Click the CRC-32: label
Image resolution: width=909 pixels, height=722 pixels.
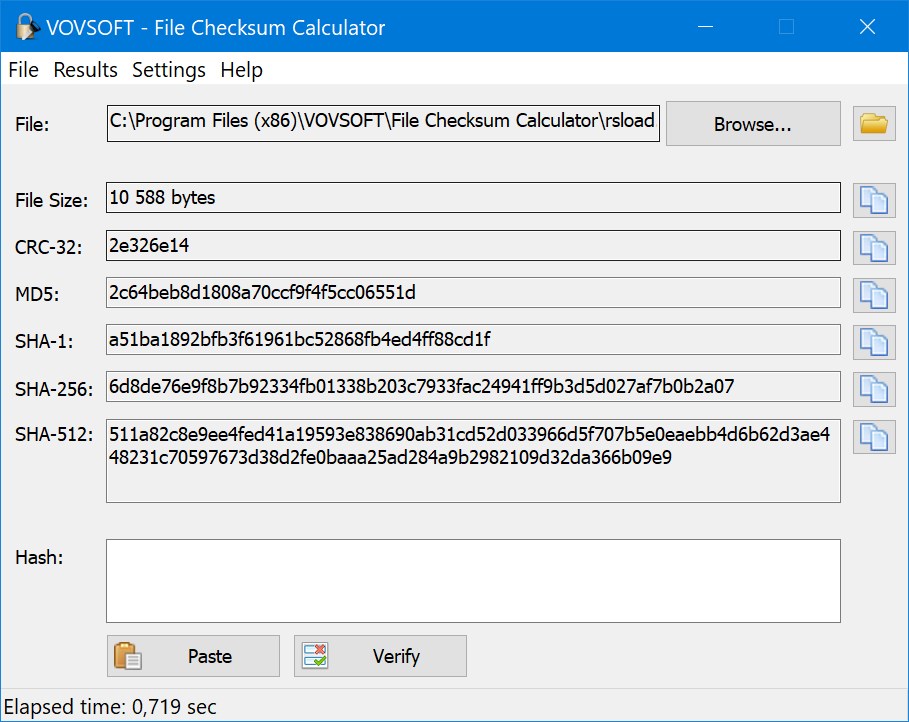pos(48,248)
